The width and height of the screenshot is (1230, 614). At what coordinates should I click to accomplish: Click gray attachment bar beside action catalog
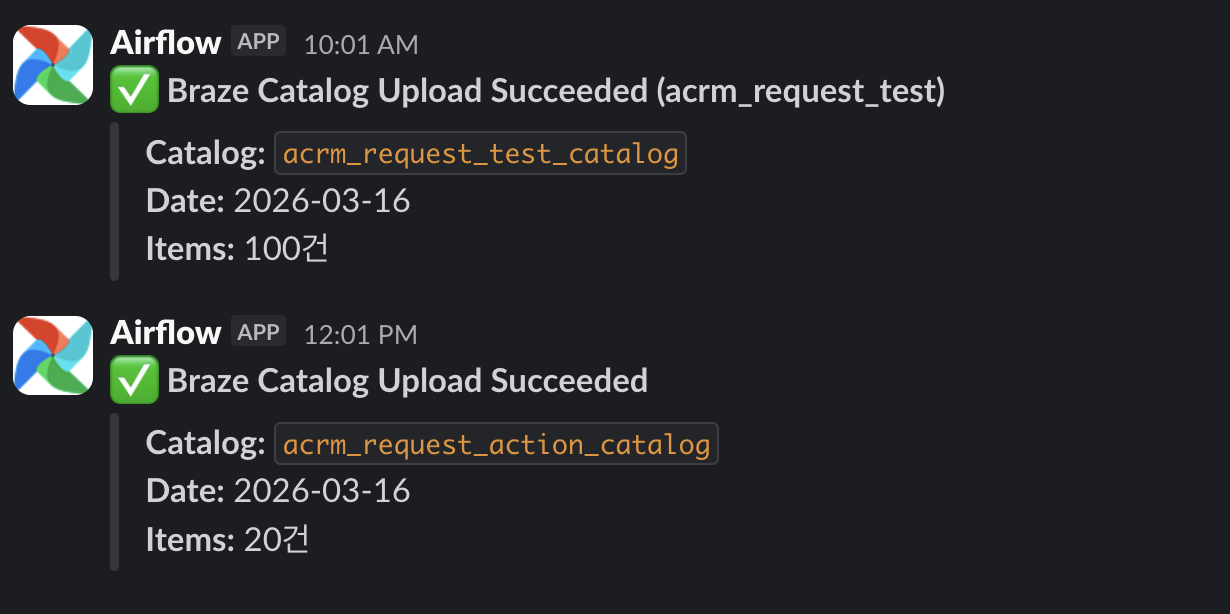click(114, 491)
